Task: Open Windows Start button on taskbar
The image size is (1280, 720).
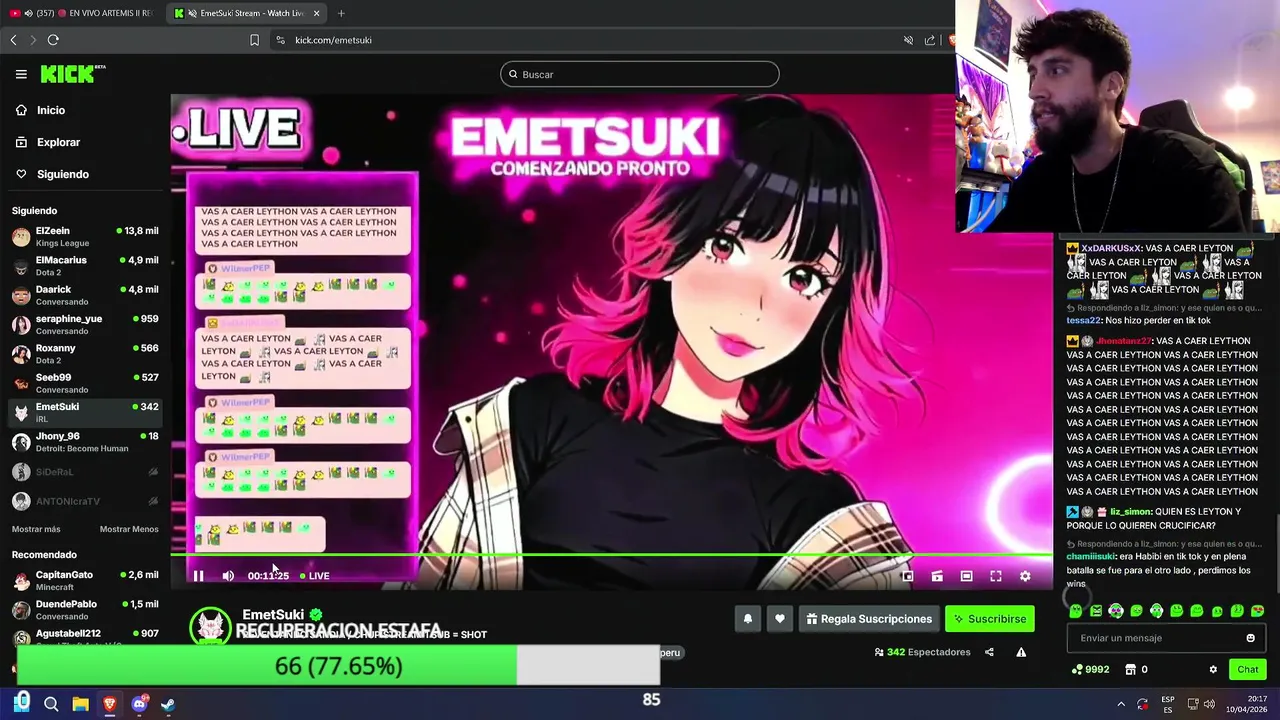Action: pyautogui.click(x=22, y=704)
